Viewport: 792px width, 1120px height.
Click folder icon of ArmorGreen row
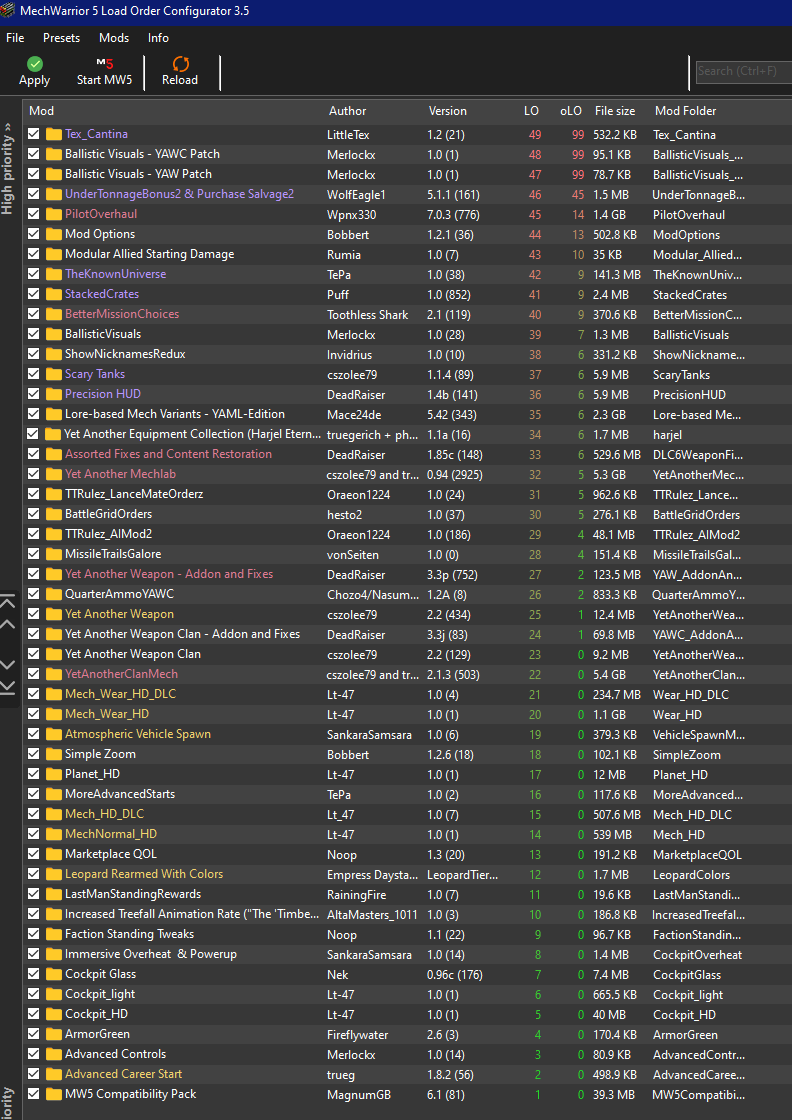pos(54,1034)
